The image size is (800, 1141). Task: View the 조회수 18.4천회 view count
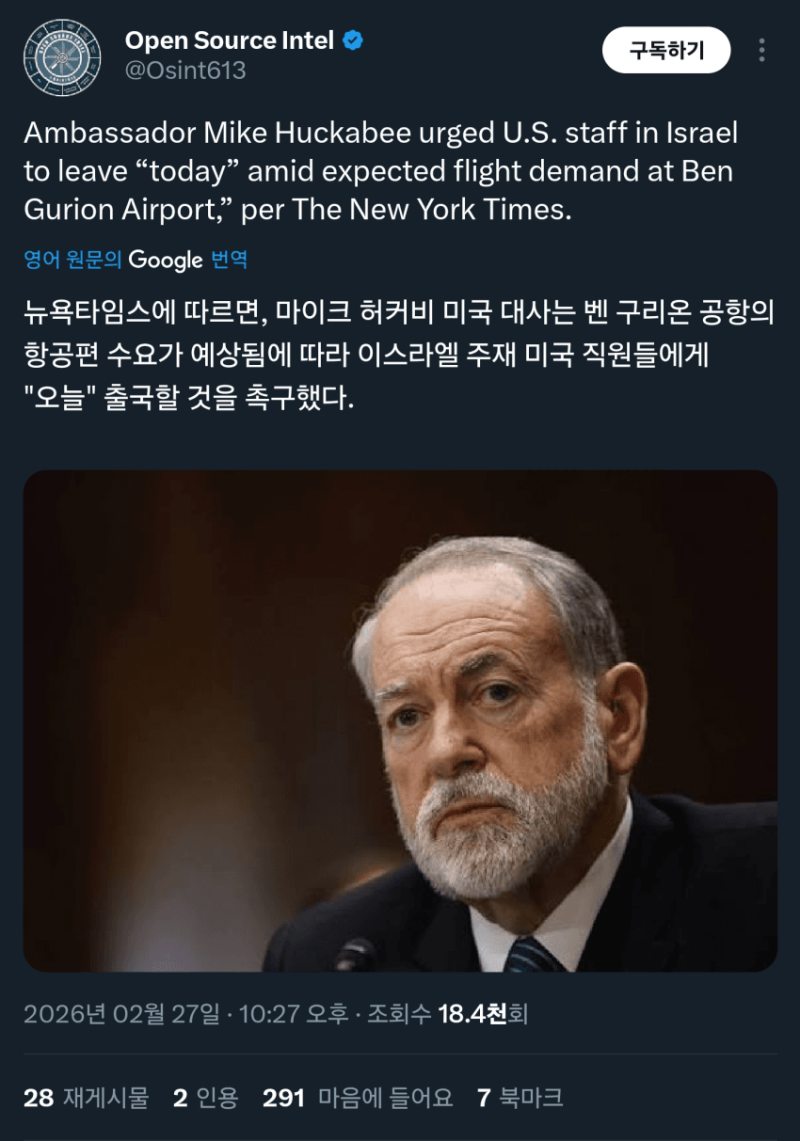[447, 1014]
